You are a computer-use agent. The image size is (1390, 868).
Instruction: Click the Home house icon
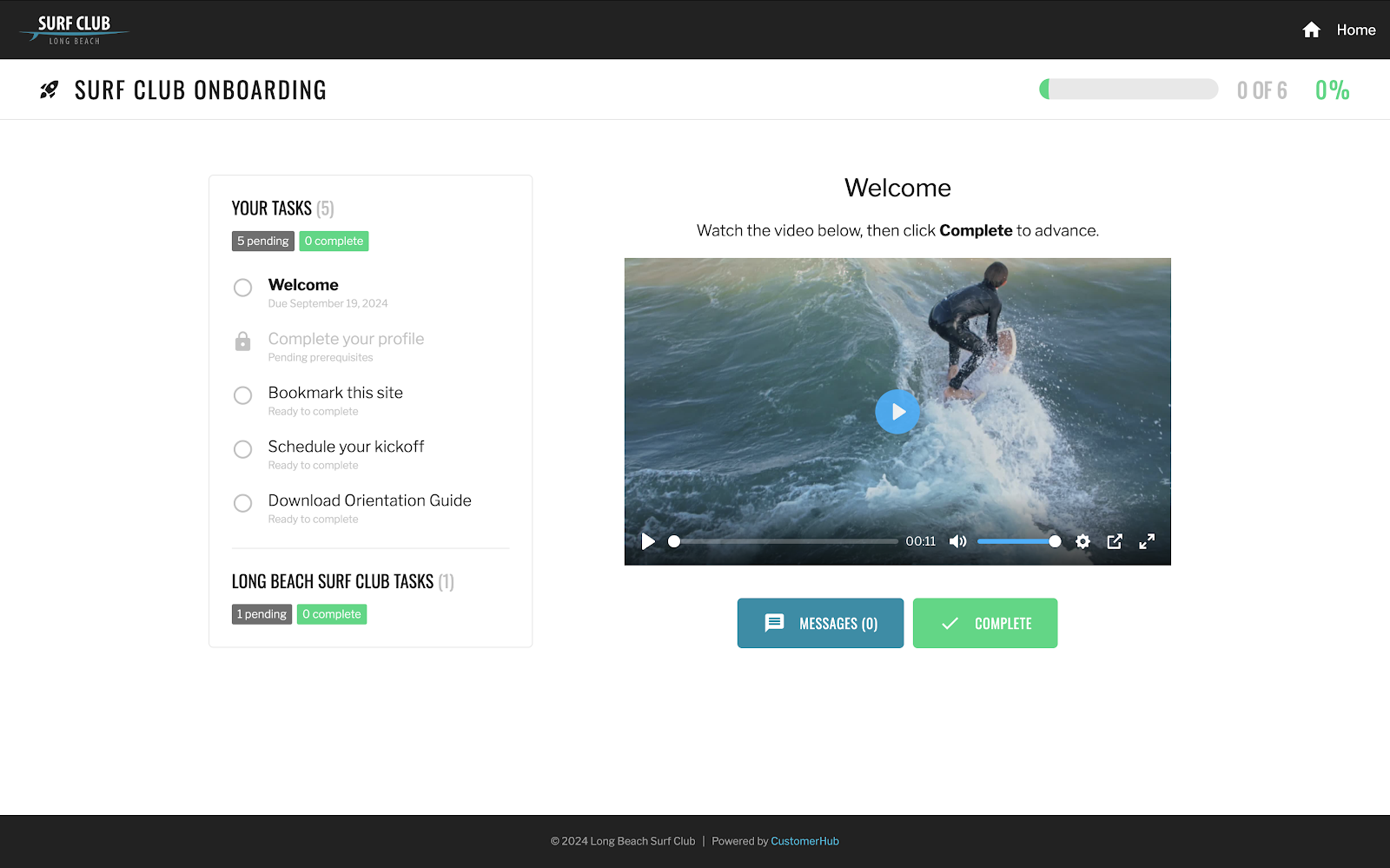(x=1311, y=30)
